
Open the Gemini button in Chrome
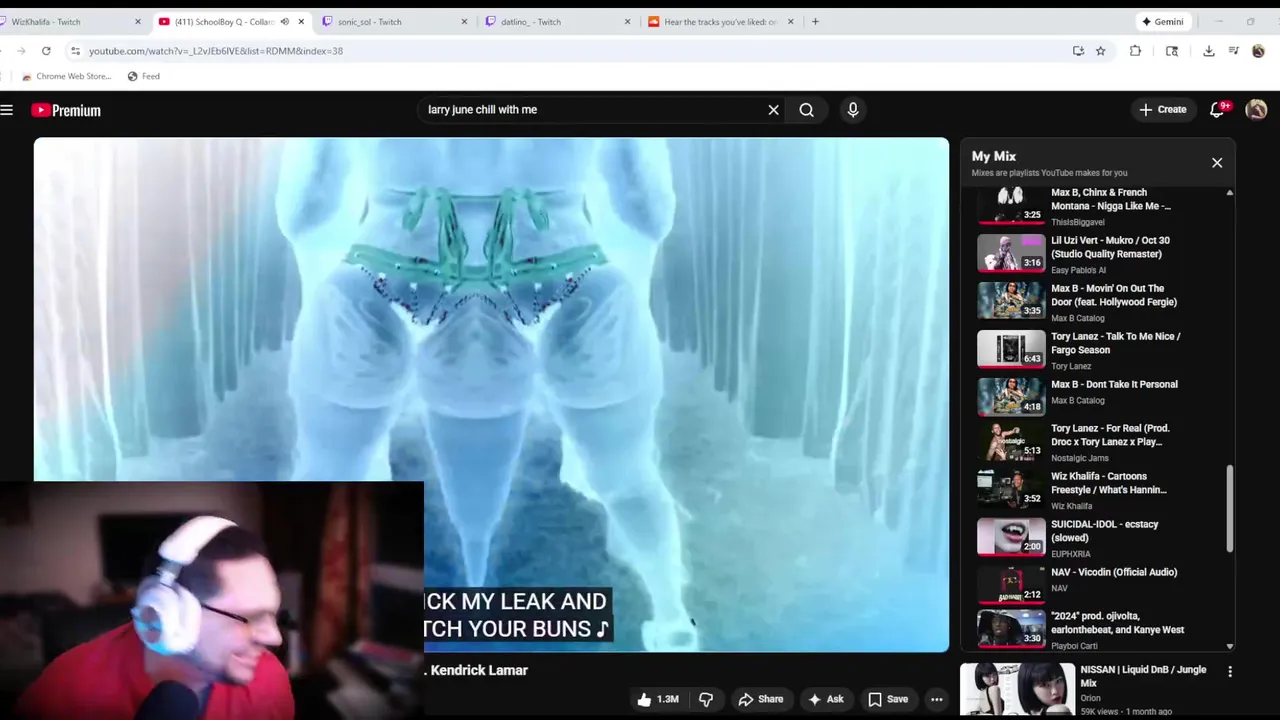point(1162,21)
